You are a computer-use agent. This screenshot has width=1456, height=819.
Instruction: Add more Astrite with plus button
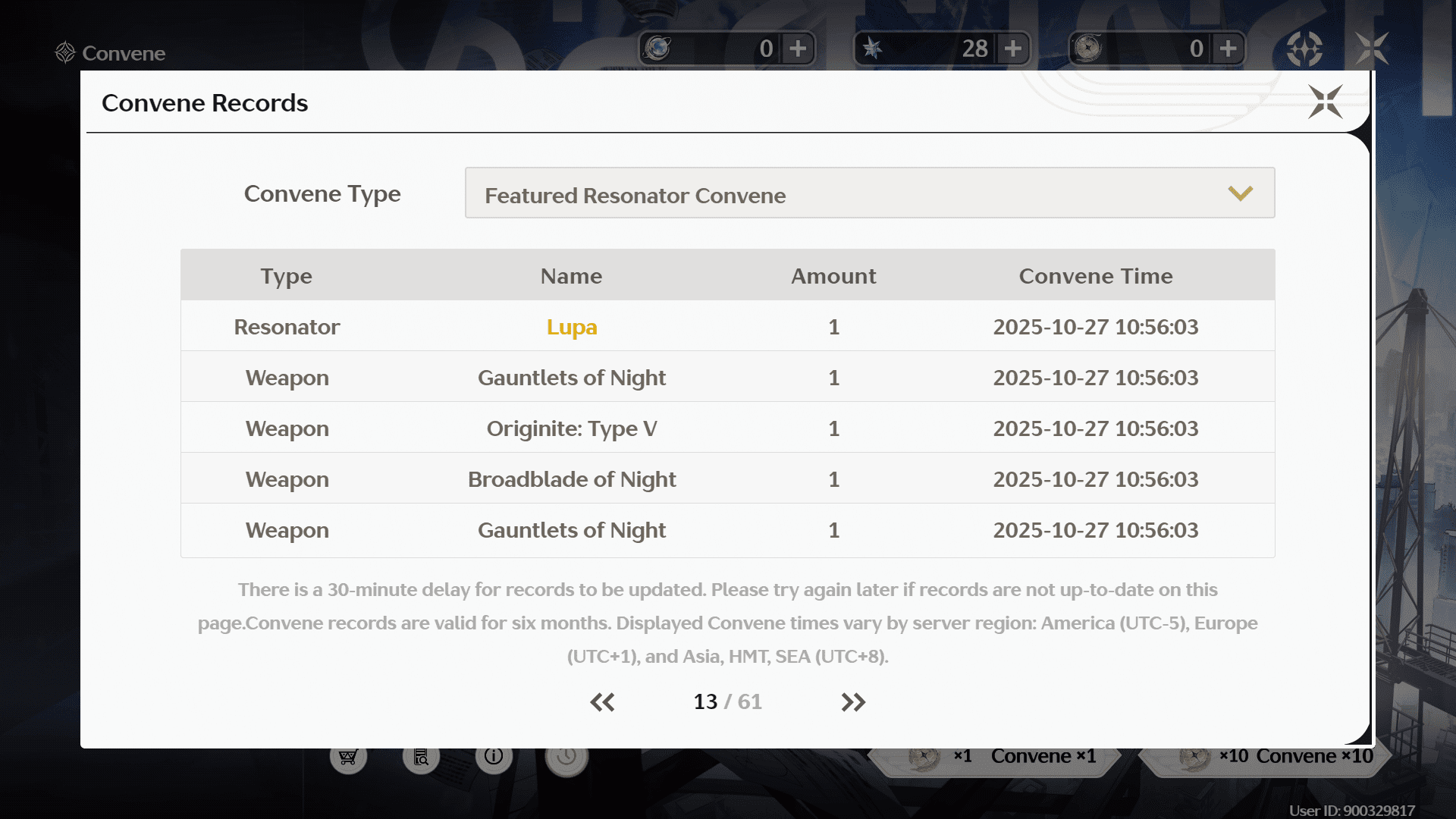pyautogui.click(x=1013, y=49)
